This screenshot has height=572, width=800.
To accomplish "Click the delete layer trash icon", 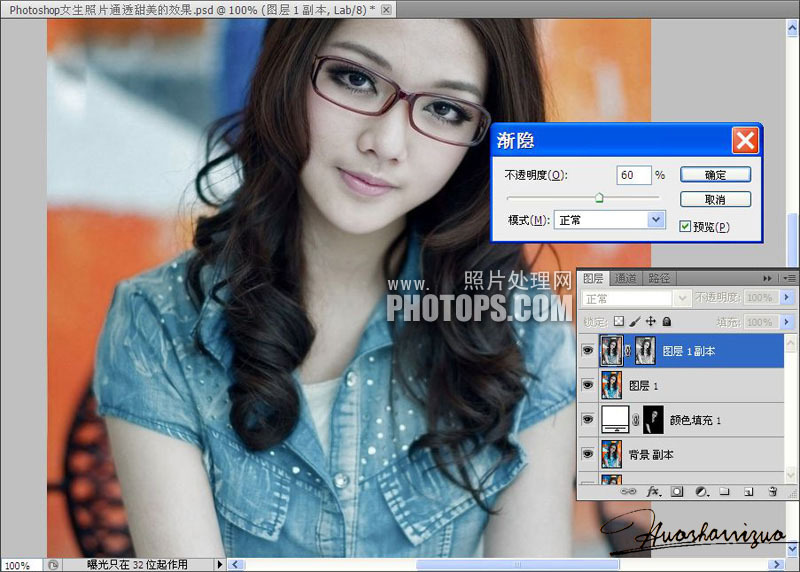I will 772,491.
